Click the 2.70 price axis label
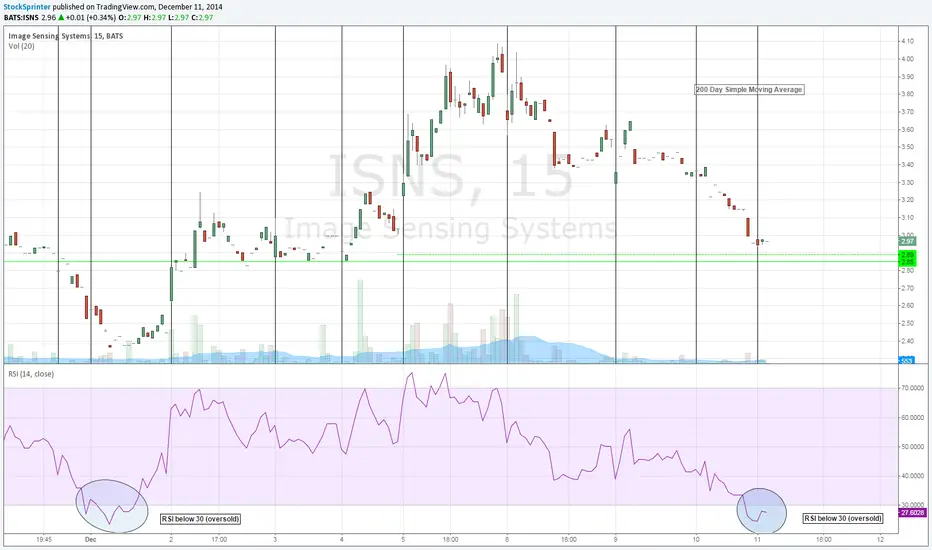 pos(908,288)
